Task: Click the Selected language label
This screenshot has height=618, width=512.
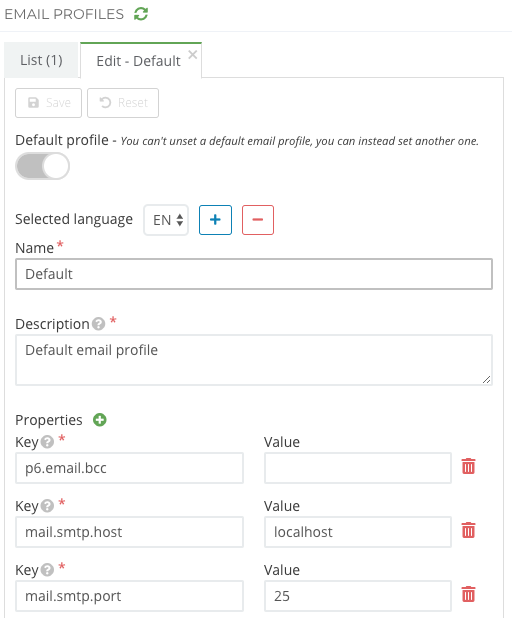Action: coord(74,219)
